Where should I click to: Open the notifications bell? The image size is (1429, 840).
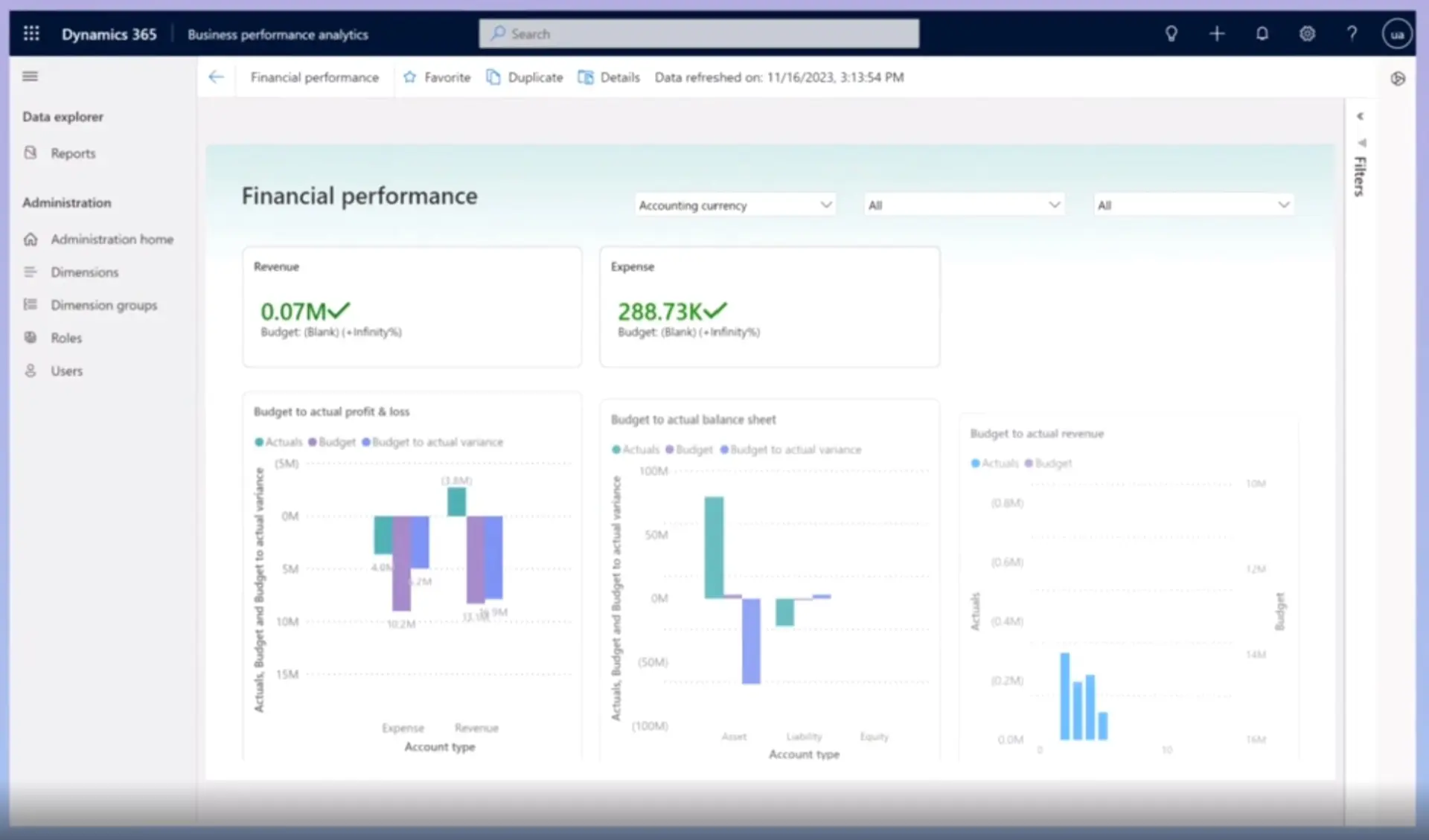coord(1262,33)
